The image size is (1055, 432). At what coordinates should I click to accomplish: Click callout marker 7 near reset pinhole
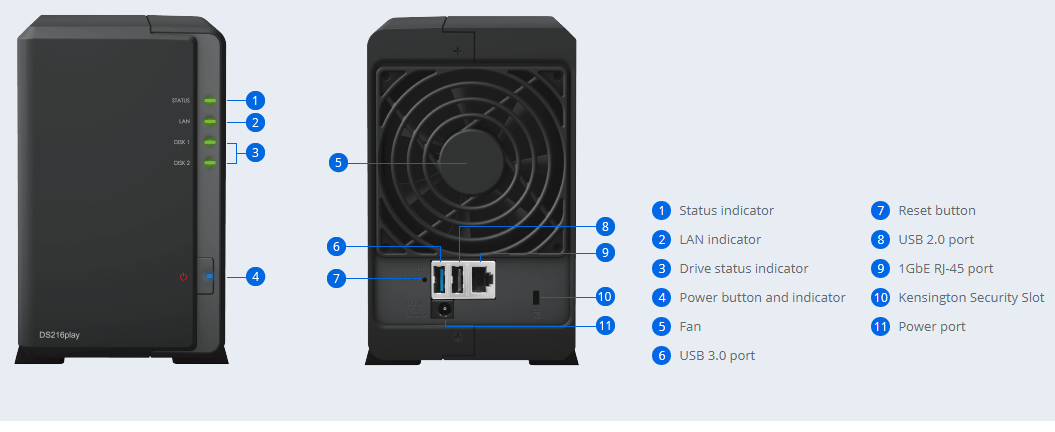click(x=337, y=278)
